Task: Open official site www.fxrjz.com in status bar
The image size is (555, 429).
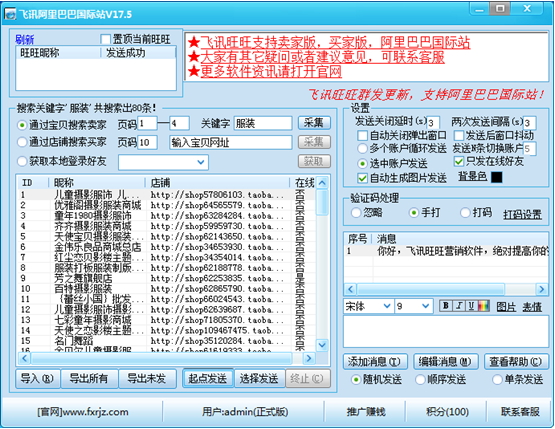Action: (83, 412)
